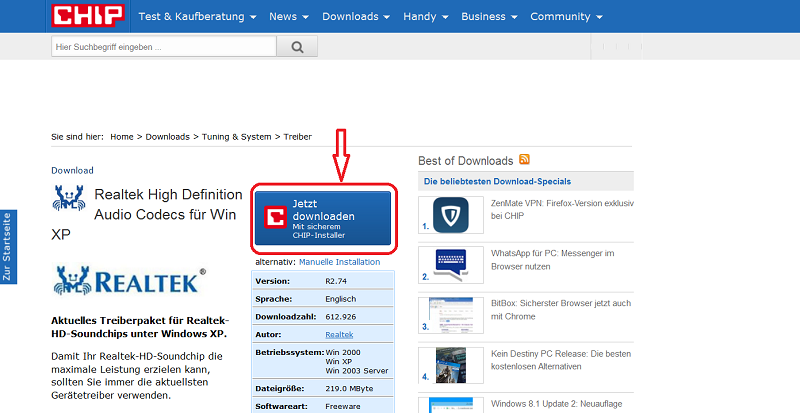Click the Win 2003 Server entry
The height and width of the screenshot is (413, 800).
[357, 371]
